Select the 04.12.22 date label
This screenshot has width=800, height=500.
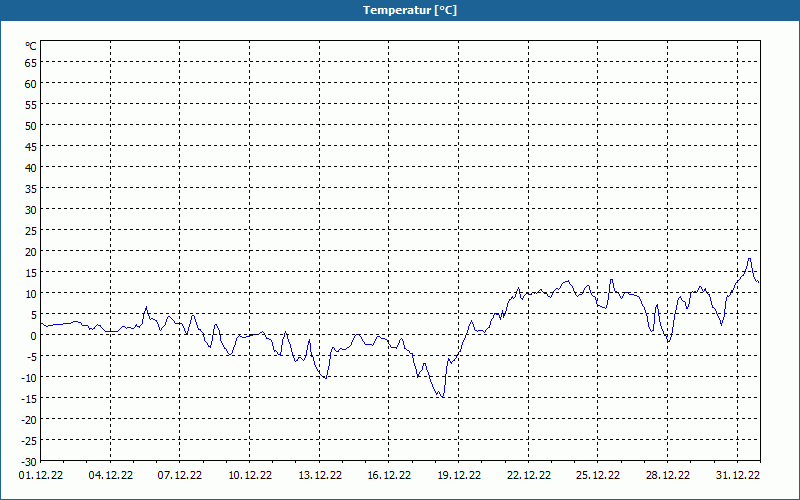click(x=111, y=475)
